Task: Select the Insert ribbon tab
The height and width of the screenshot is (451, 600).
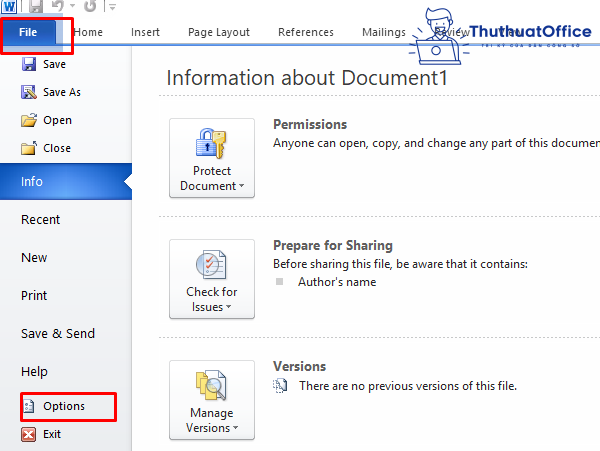Action: pos(145,33)
